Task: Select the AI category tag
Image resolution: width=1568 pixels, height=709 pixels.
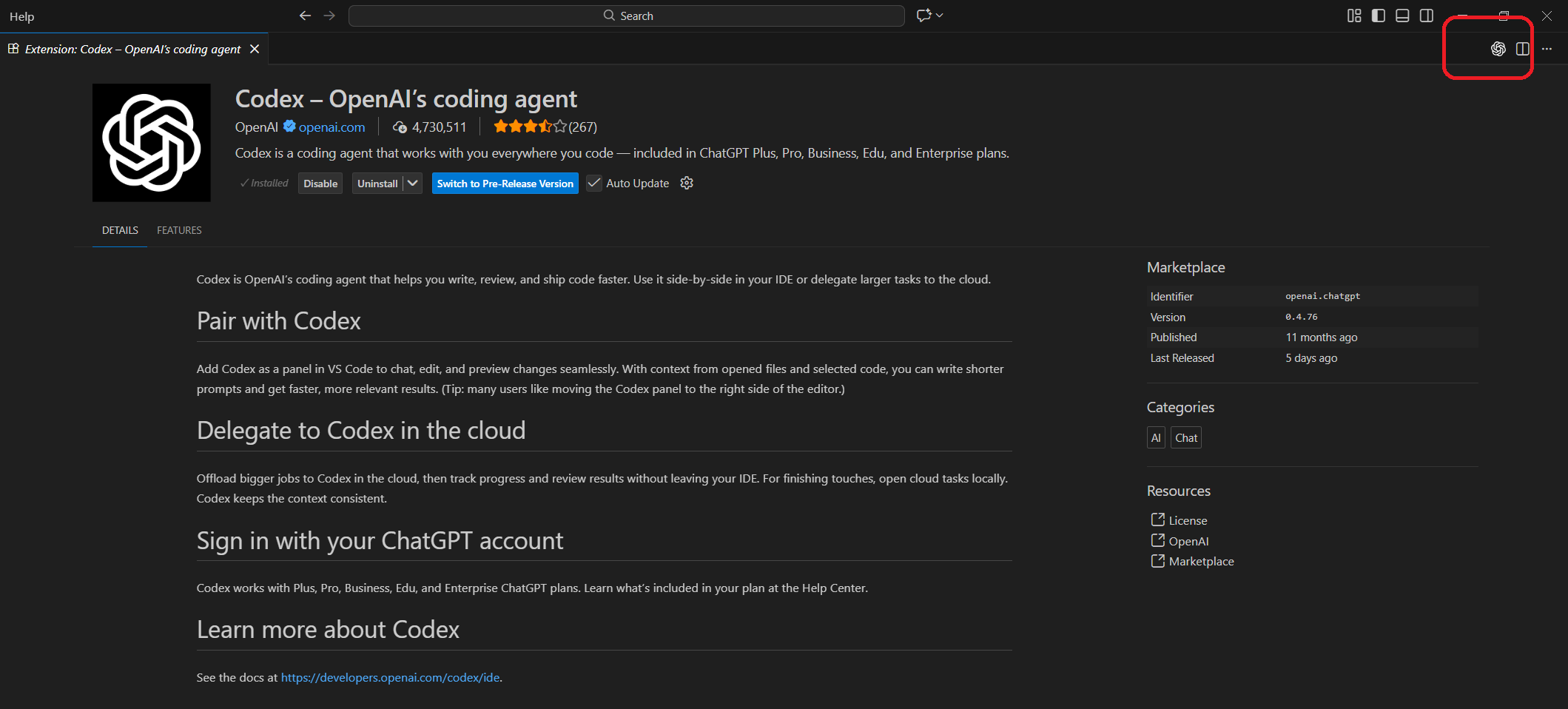Action: (1156, 438)
